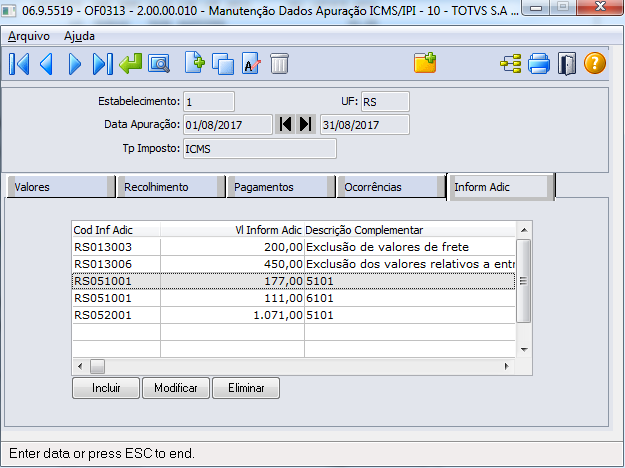Modify the record with edit icon

click(x=251, y=64)
